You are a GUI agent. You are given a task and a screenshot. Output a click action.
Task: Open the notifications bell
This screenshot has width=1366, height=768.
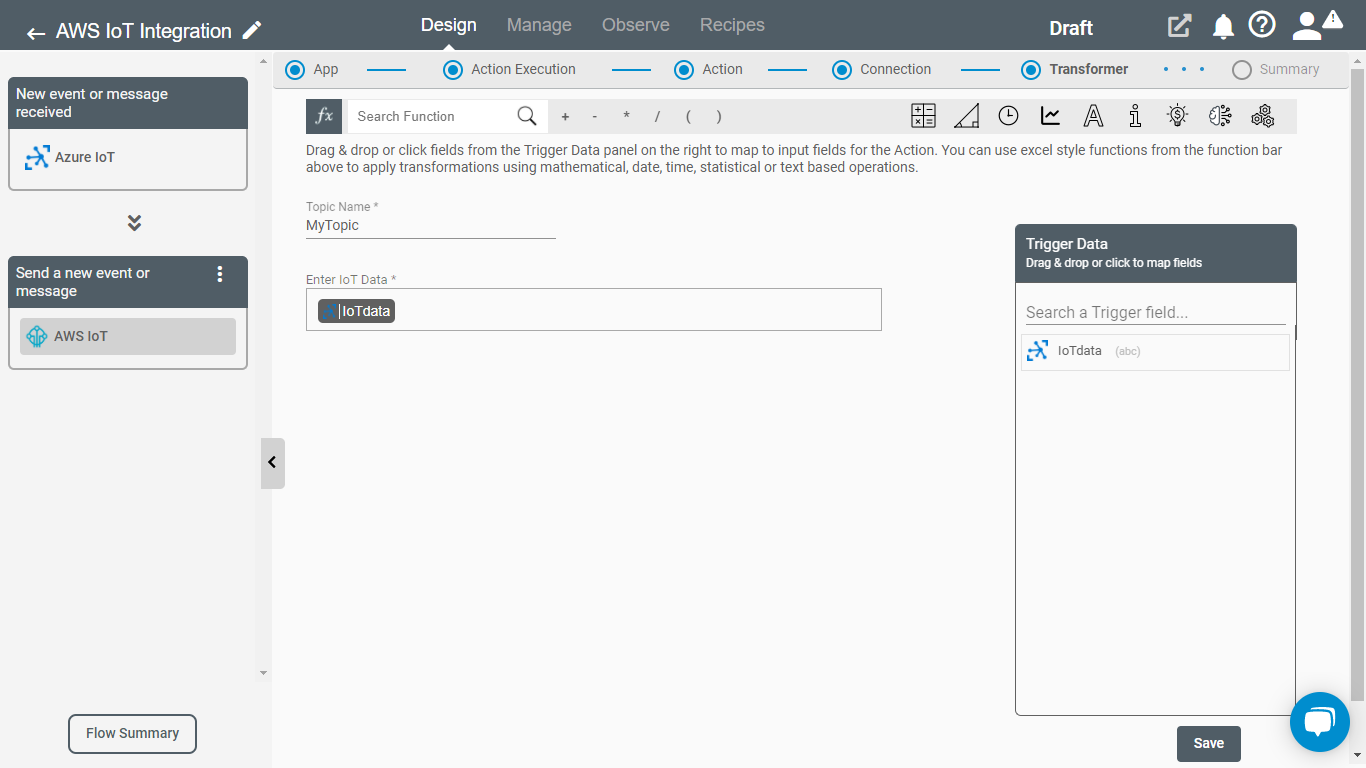click(1223, 27)
